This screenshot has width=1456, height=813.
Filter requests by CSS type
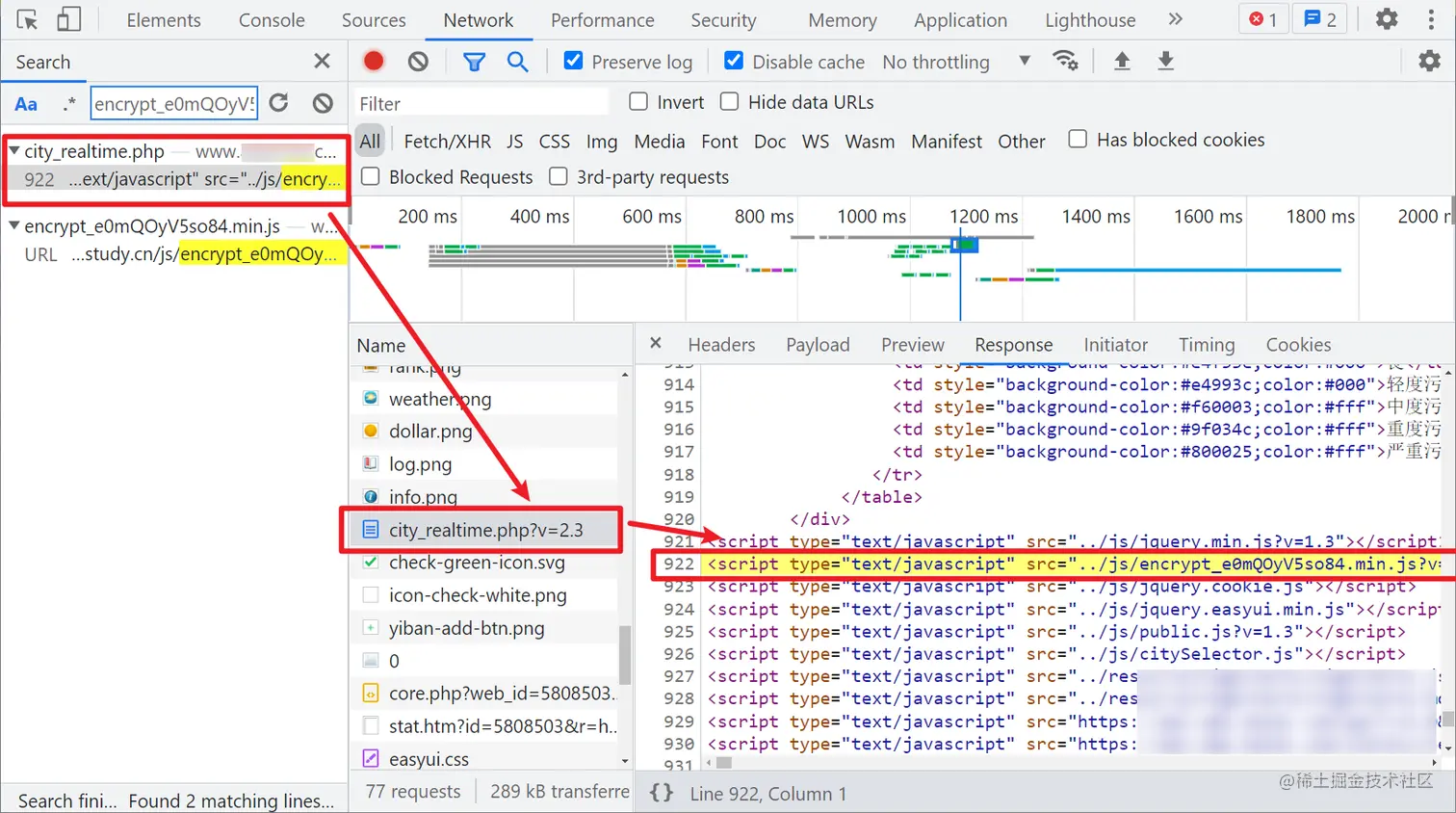pos(555,141)
